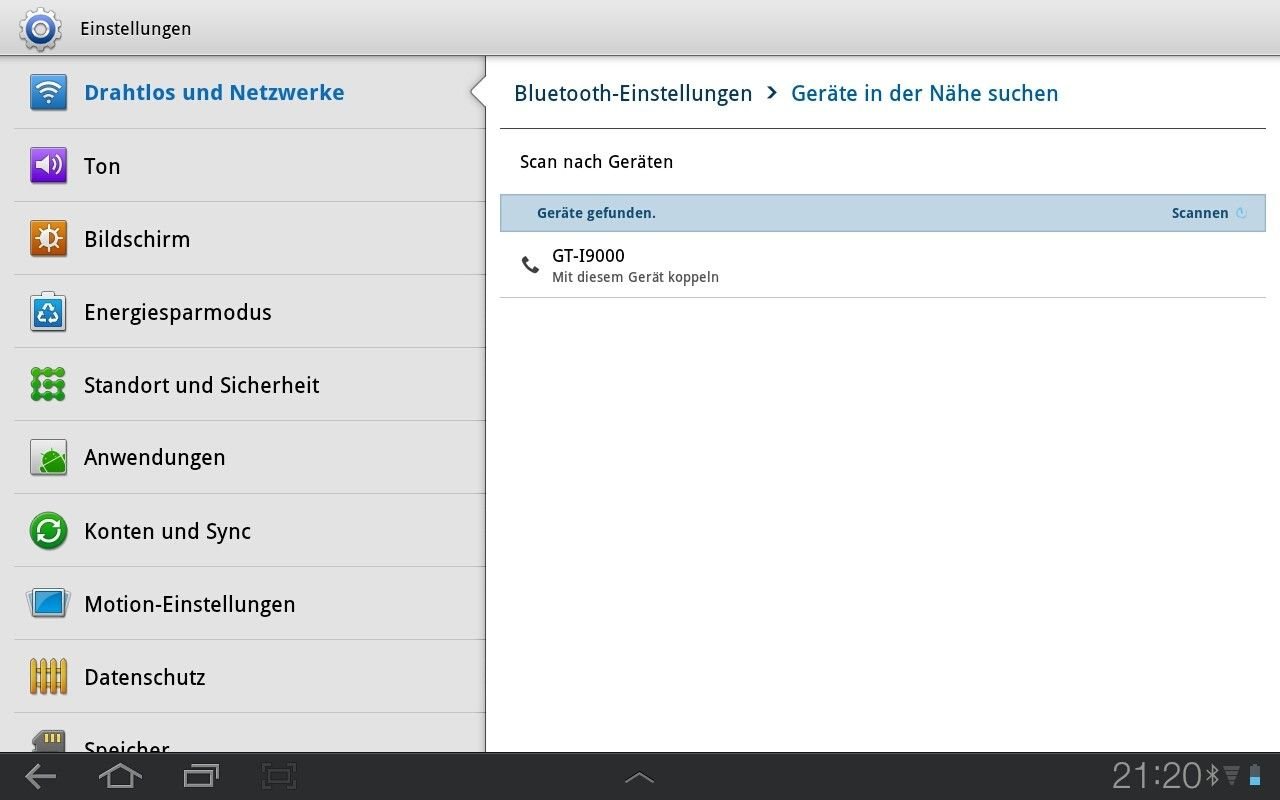Go back to Bluetooth-Einstellungen breadcrumb
The image size is (1280, 800).
633,93
